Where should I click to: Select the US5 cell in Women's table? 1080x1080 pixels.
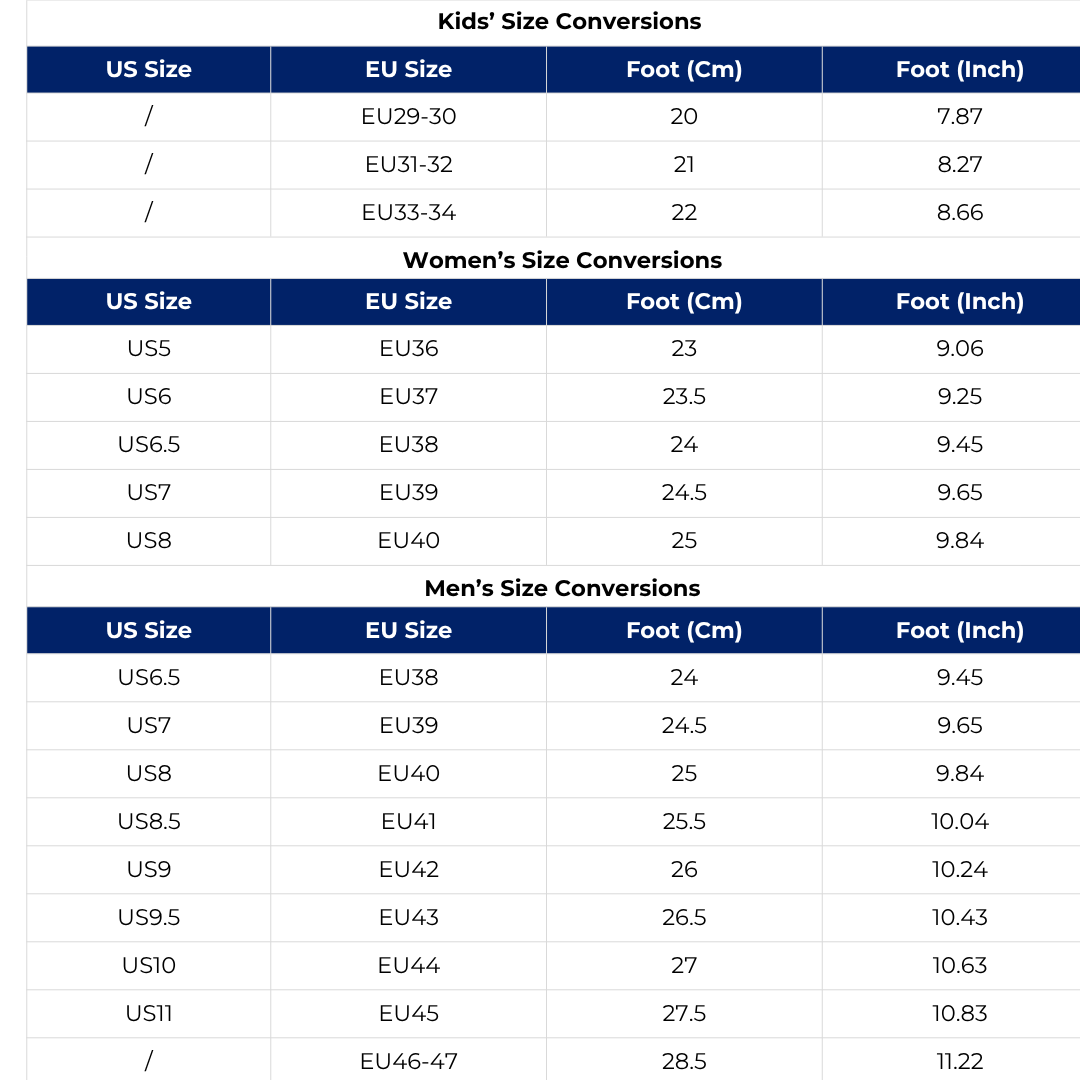(x=148, y=349)
